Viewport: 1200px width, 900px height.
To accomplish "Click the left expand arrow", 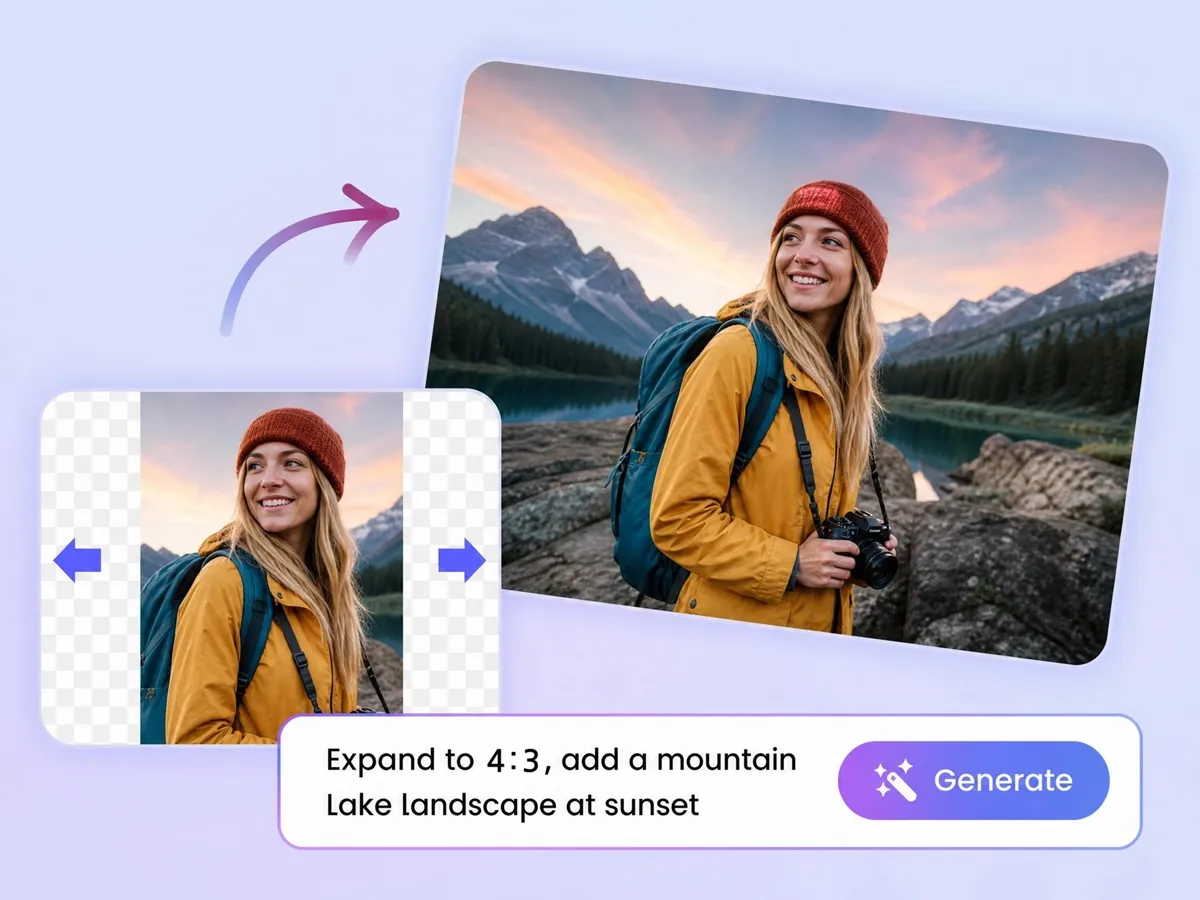I will point(77,560).
